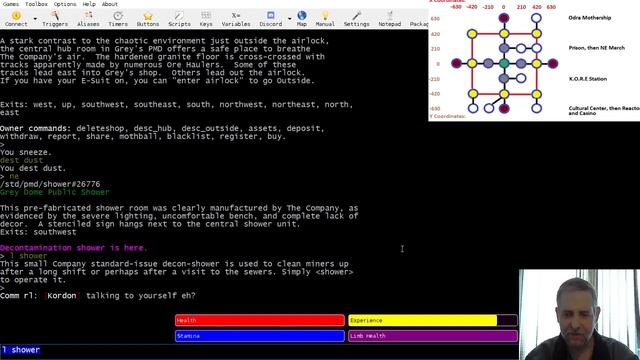Click the 'You sneeze.' line
Screen dimensions: 640x360
[x=26, y=152]
